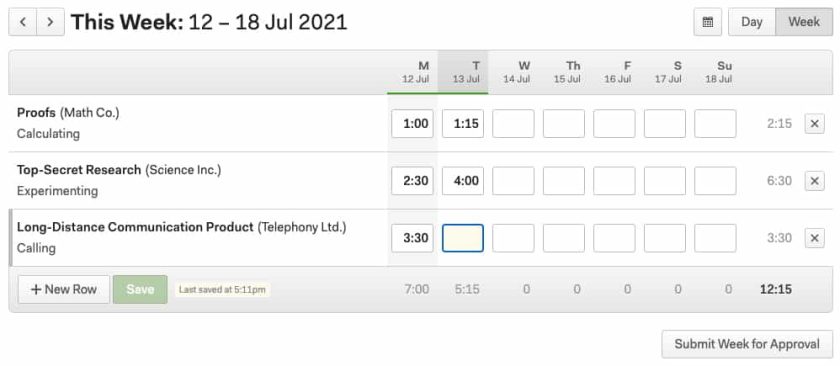Select Proofs Monday 1:00 time field

click(412, 124)
